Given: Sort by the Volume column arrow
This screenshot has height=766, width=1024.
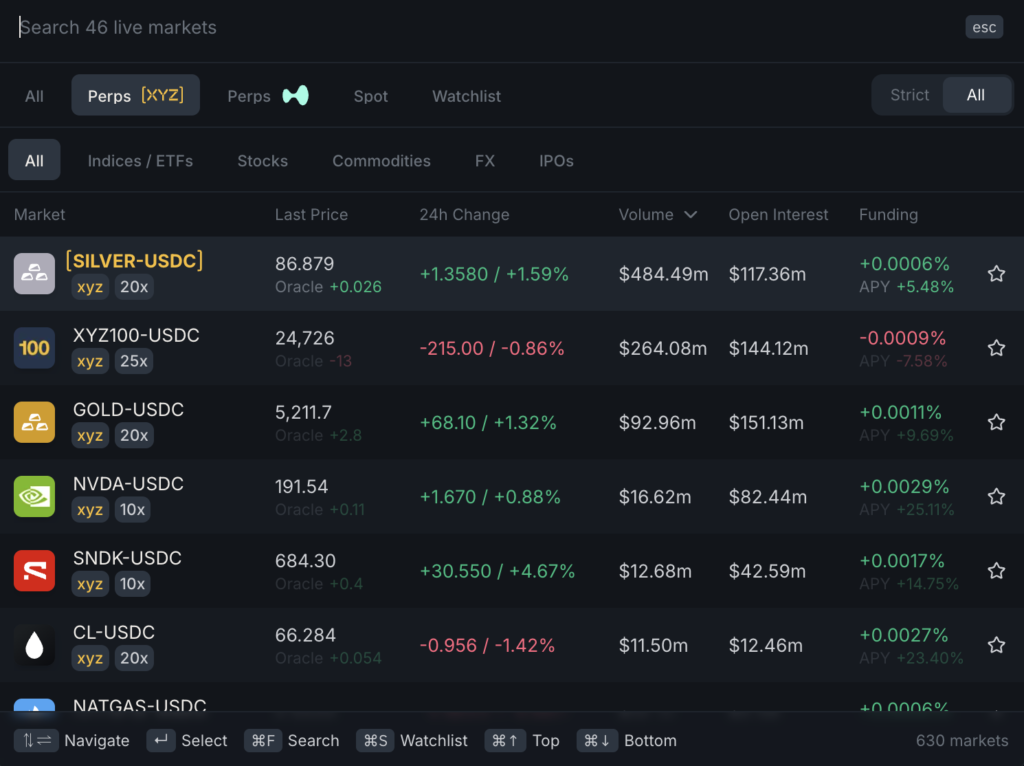Looking at the screenshot, I should (x=690, y=215).
